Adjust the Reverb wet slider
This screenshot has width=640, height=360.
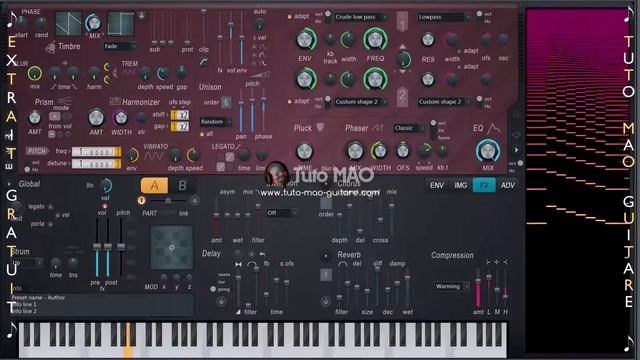pyautogui.click(x=407, y=288)
